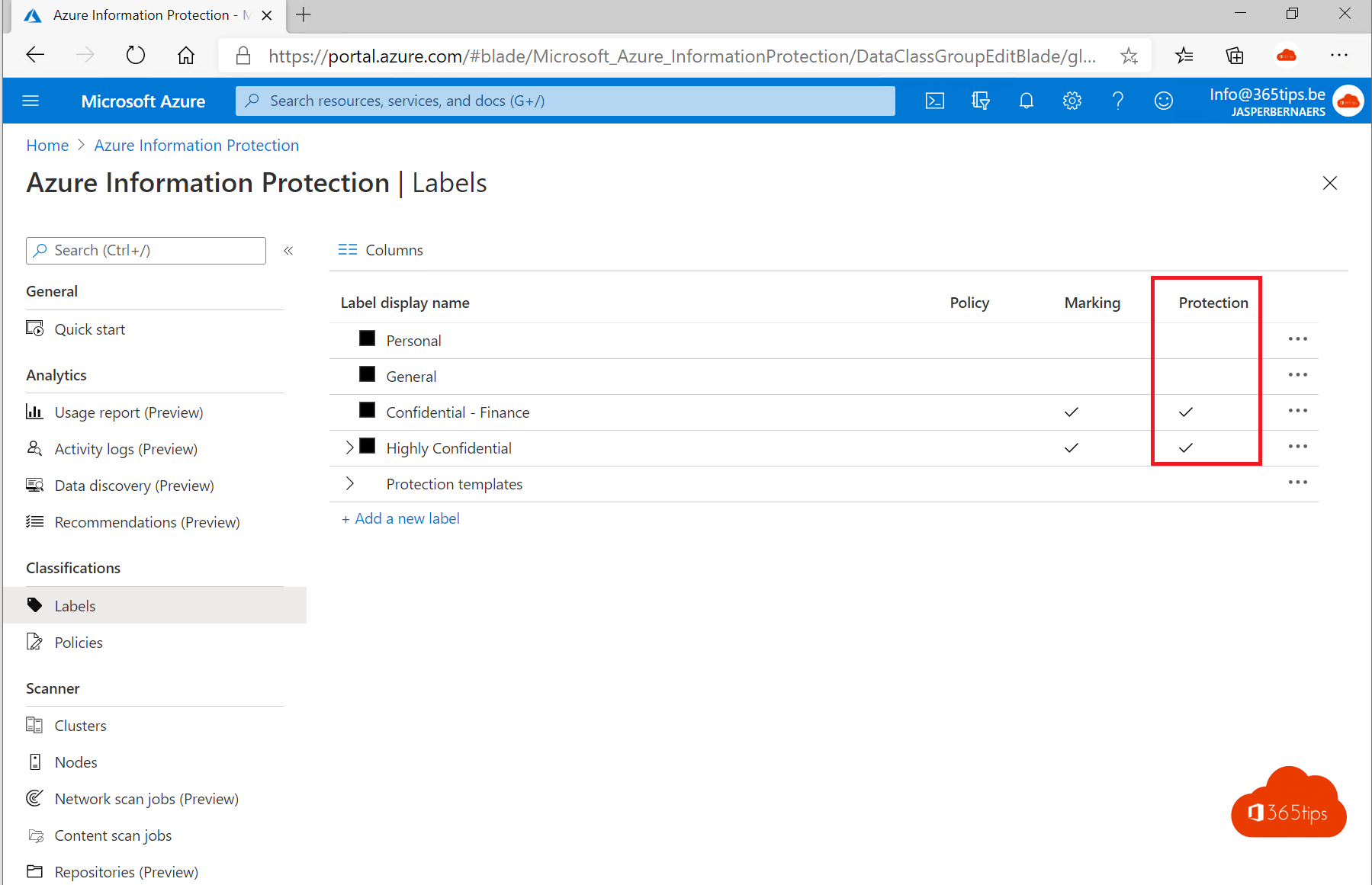Open more options for Confidential - Finance
The height and width of the screenshot is (885, 1372).
point(1298,411)
